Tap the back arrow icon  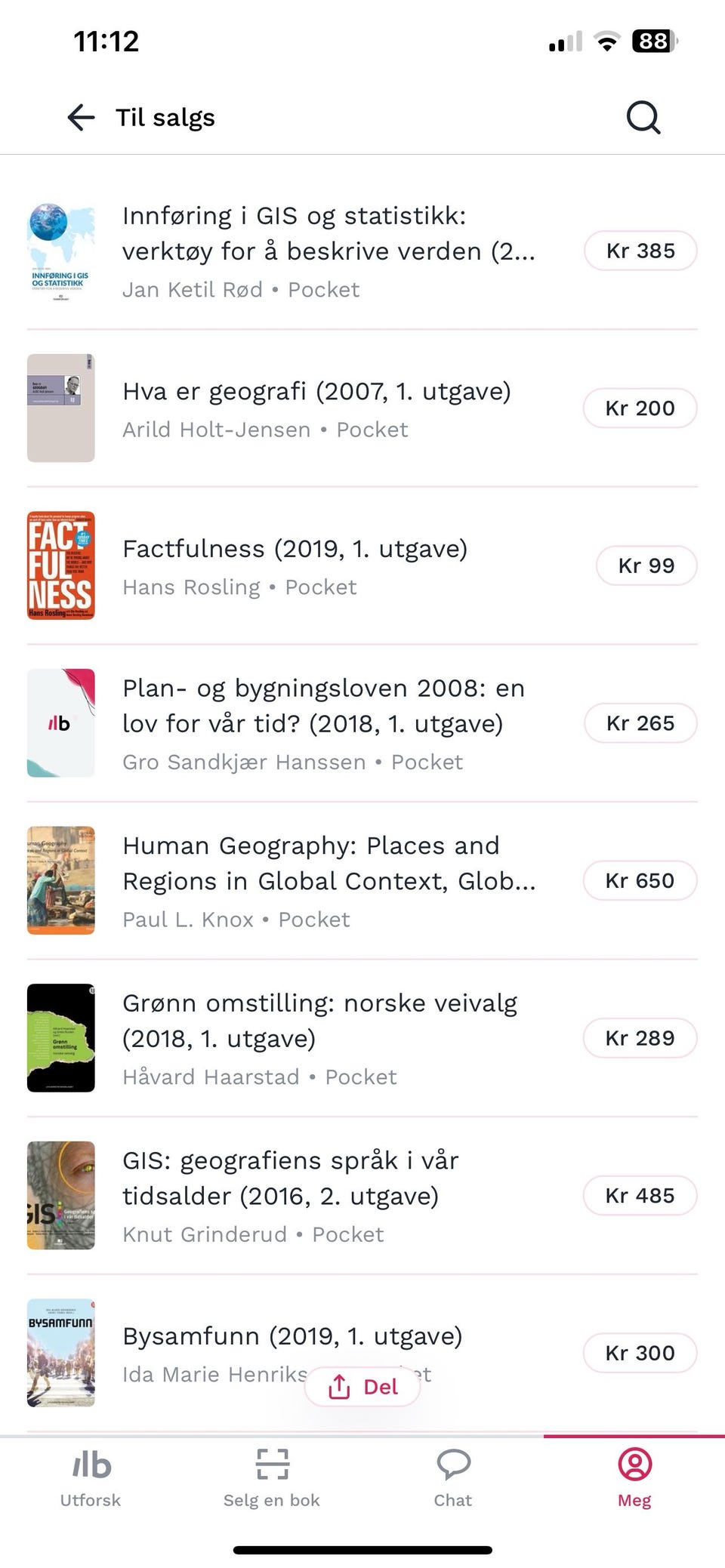click(x=81, y=118)
